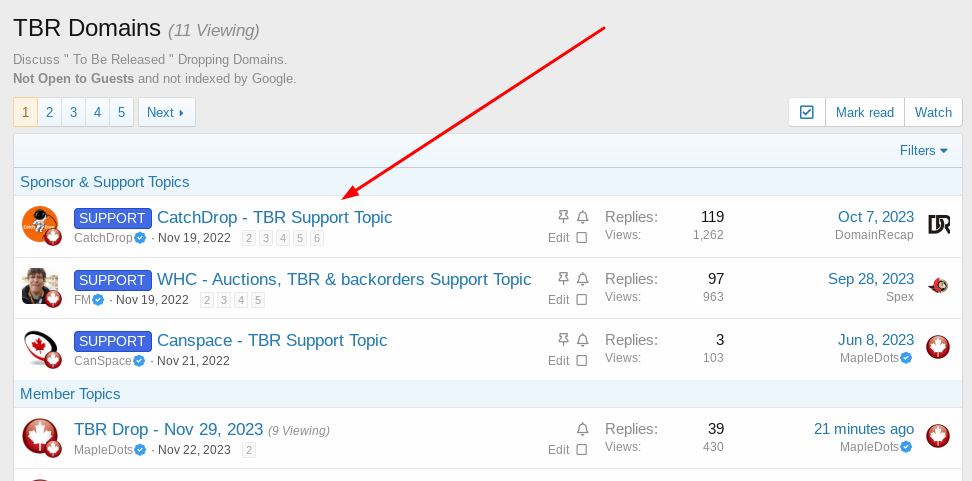This screenshot has height=481, width=972.
Task: Open CatchDrop - TBR Support Topic thread
Action: (275, 218)
